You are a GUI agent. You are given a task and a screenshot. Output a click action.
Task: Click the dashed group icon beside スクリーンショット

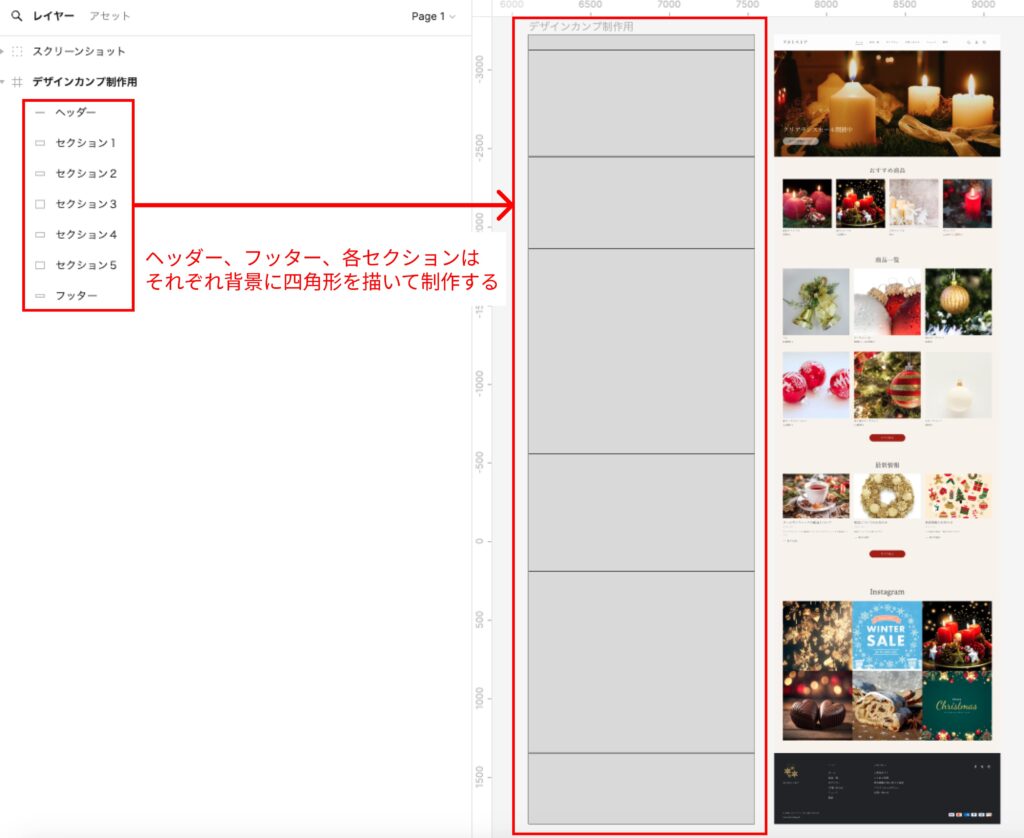coord(17,51)
